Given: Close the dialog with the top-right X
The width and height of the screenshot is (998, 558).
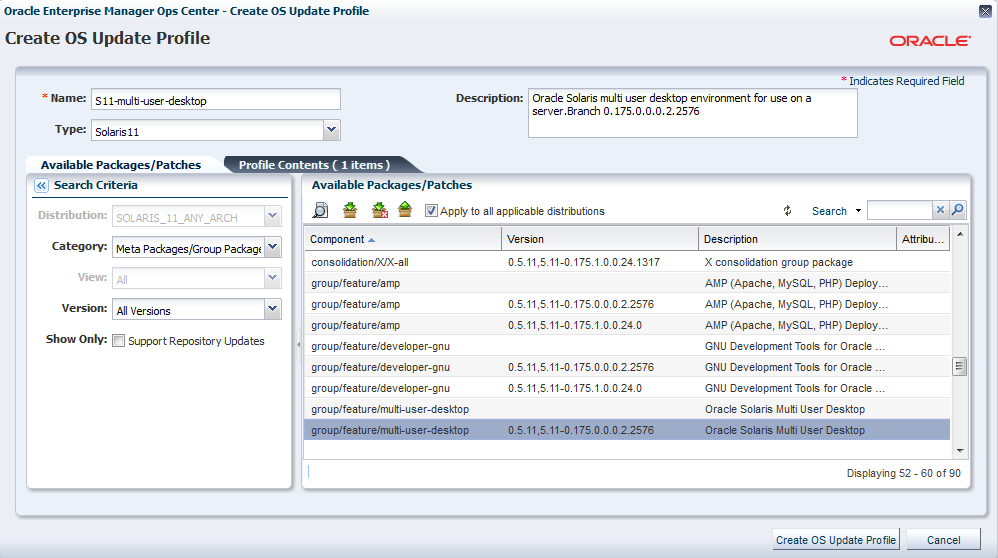Looking at the screenshot, I should pos(985,11).
